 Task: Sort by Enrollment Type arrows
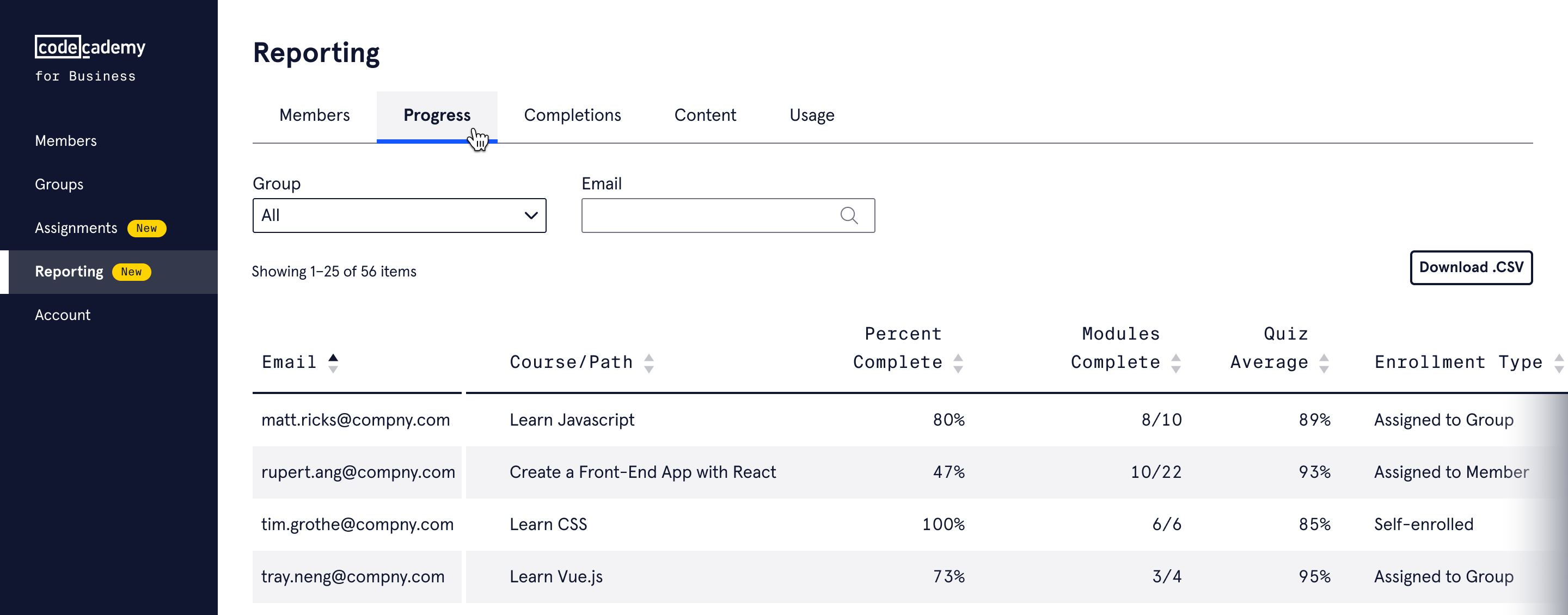(1558, 363)
